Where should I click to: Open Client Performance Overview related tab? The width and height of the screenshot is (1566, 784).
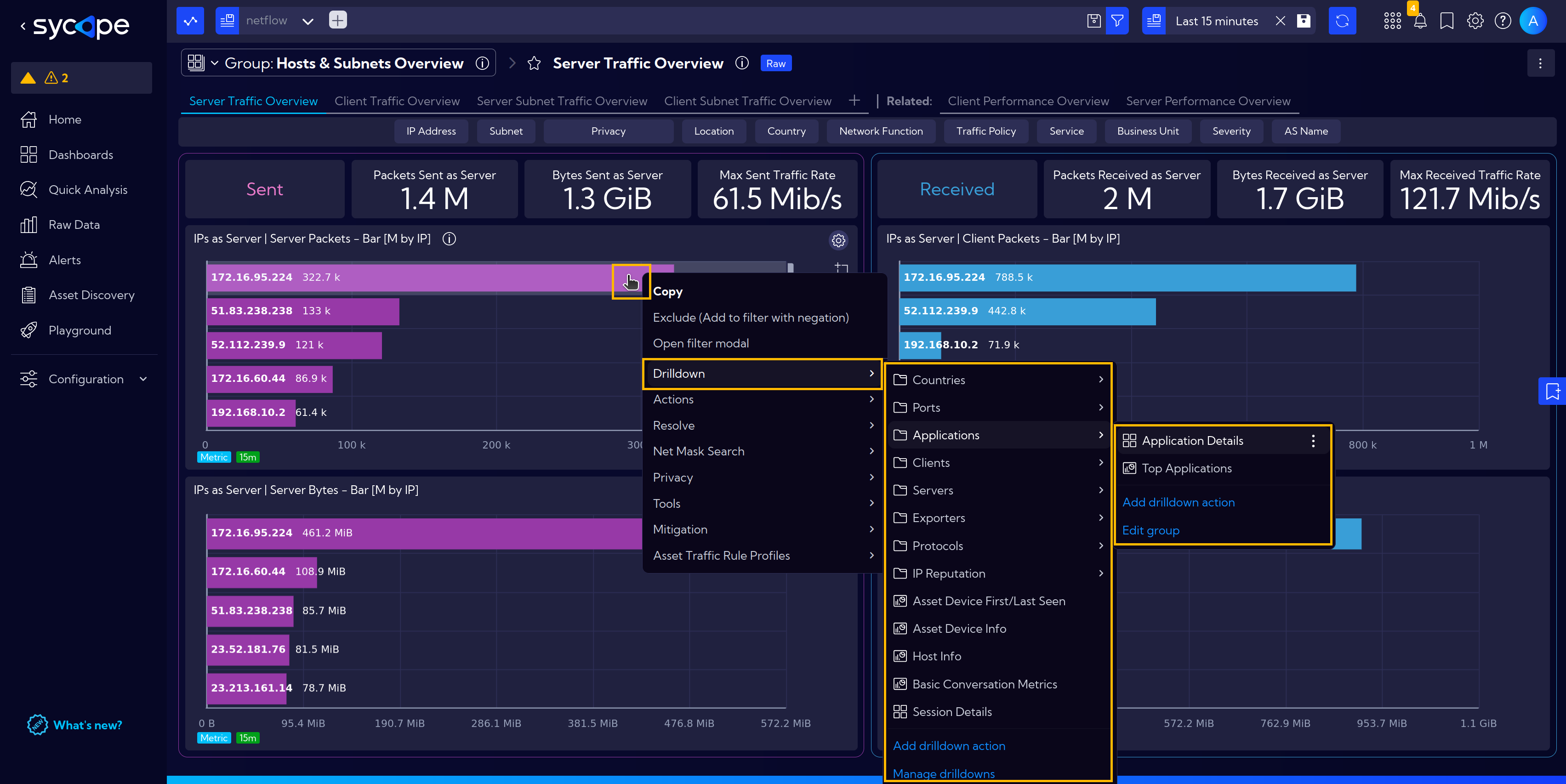1028,101
